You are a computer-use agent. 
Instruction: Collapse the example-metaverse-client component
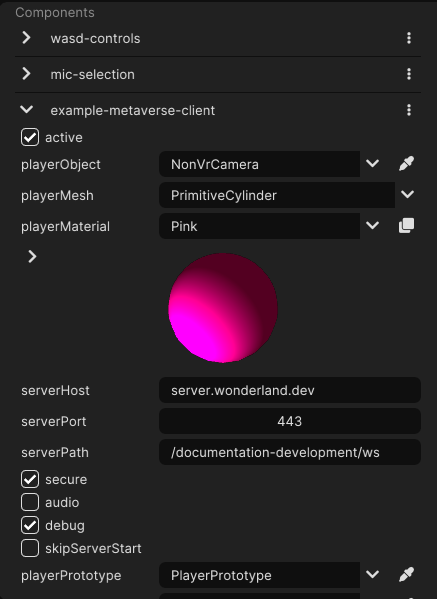coord(26,110)
